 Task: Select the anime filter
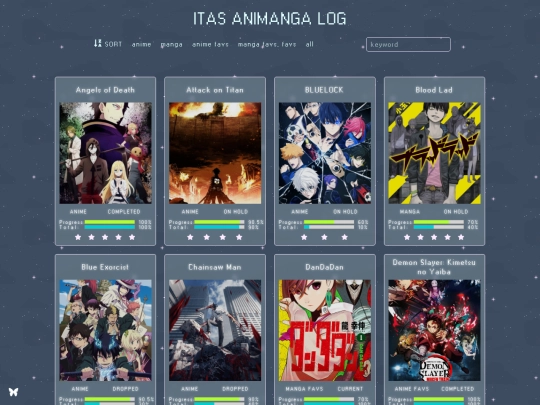click(x=142, y=44)
